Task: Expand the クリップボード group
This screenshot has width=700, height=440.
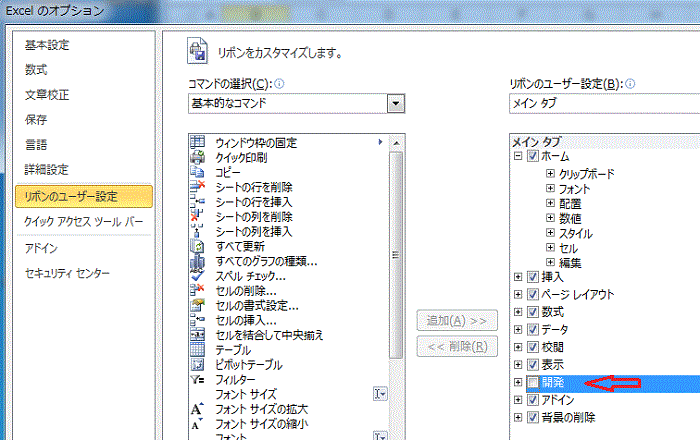Action: tap(550, 173)
